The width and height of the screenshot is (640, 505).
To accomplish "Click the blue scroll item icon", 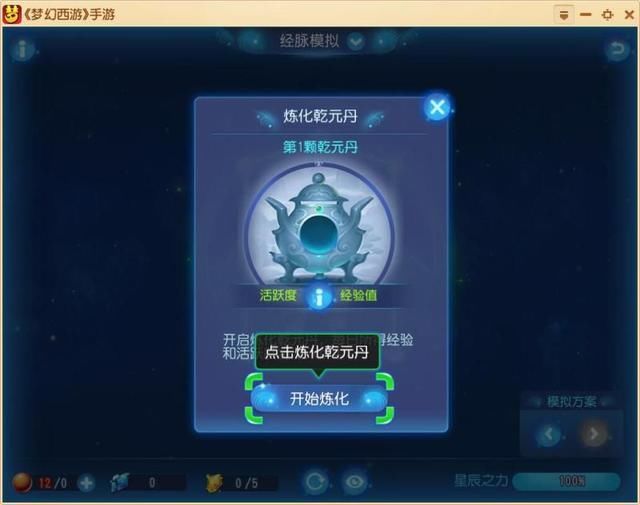I will (x=120, y=483).
